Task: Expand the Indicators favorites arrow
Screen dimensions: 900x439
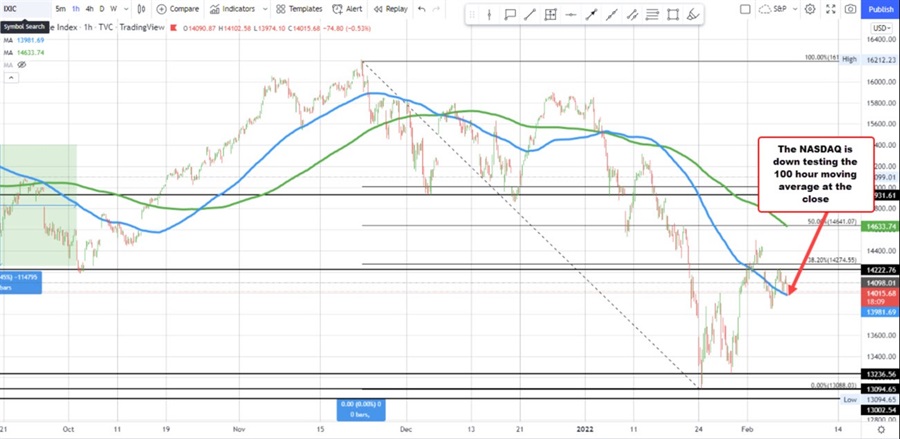Action: [x=264, y=9]
